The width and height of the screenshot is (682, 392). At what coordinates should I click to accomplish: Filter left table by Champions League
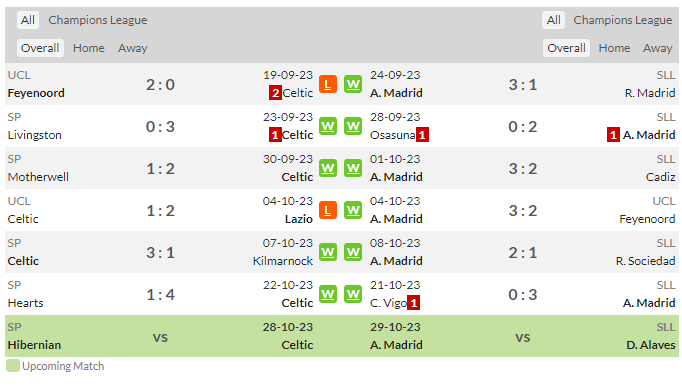click(x=98, y=20)
